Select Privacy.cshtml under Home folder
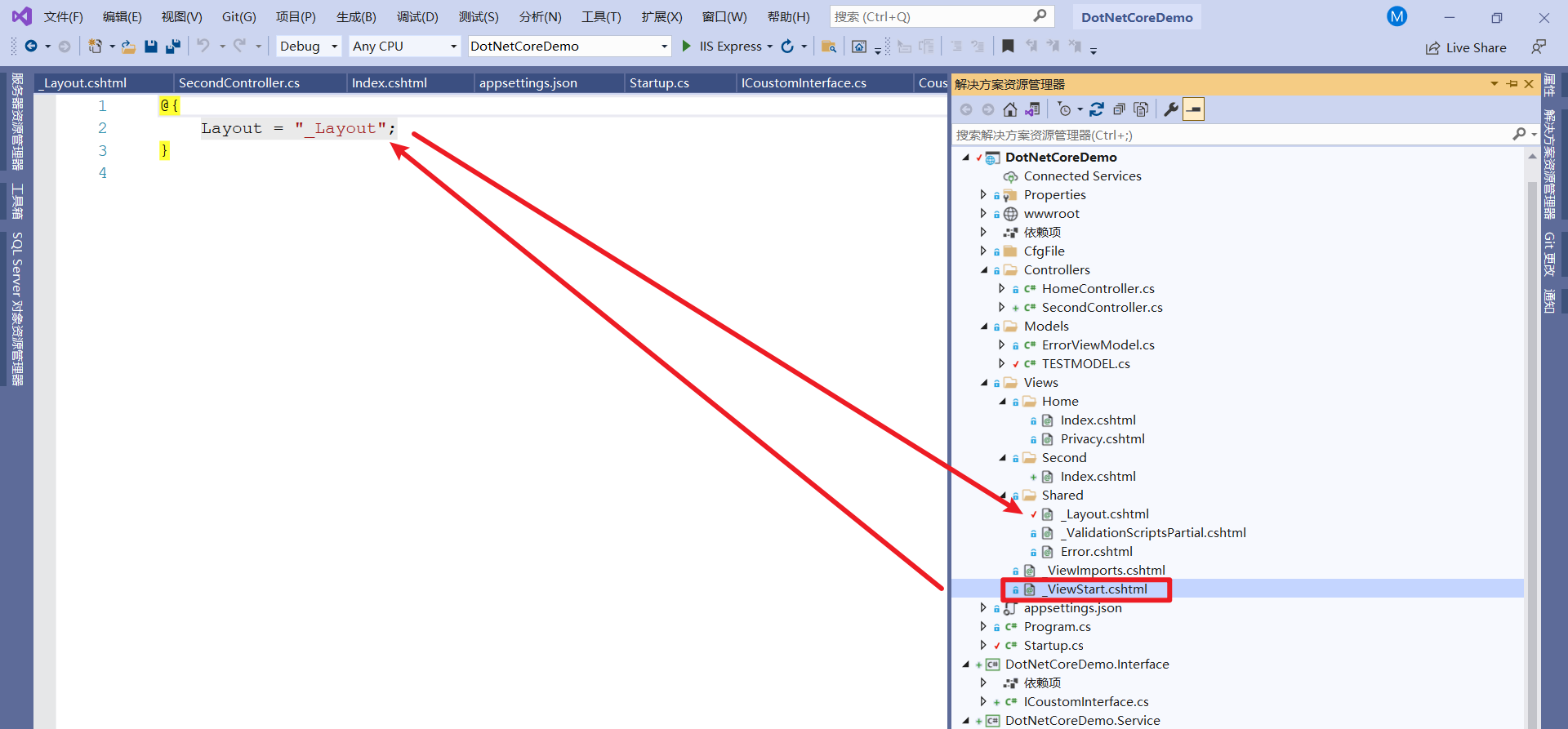Screen dimensions: 1568x729 tap(1102, 438)
